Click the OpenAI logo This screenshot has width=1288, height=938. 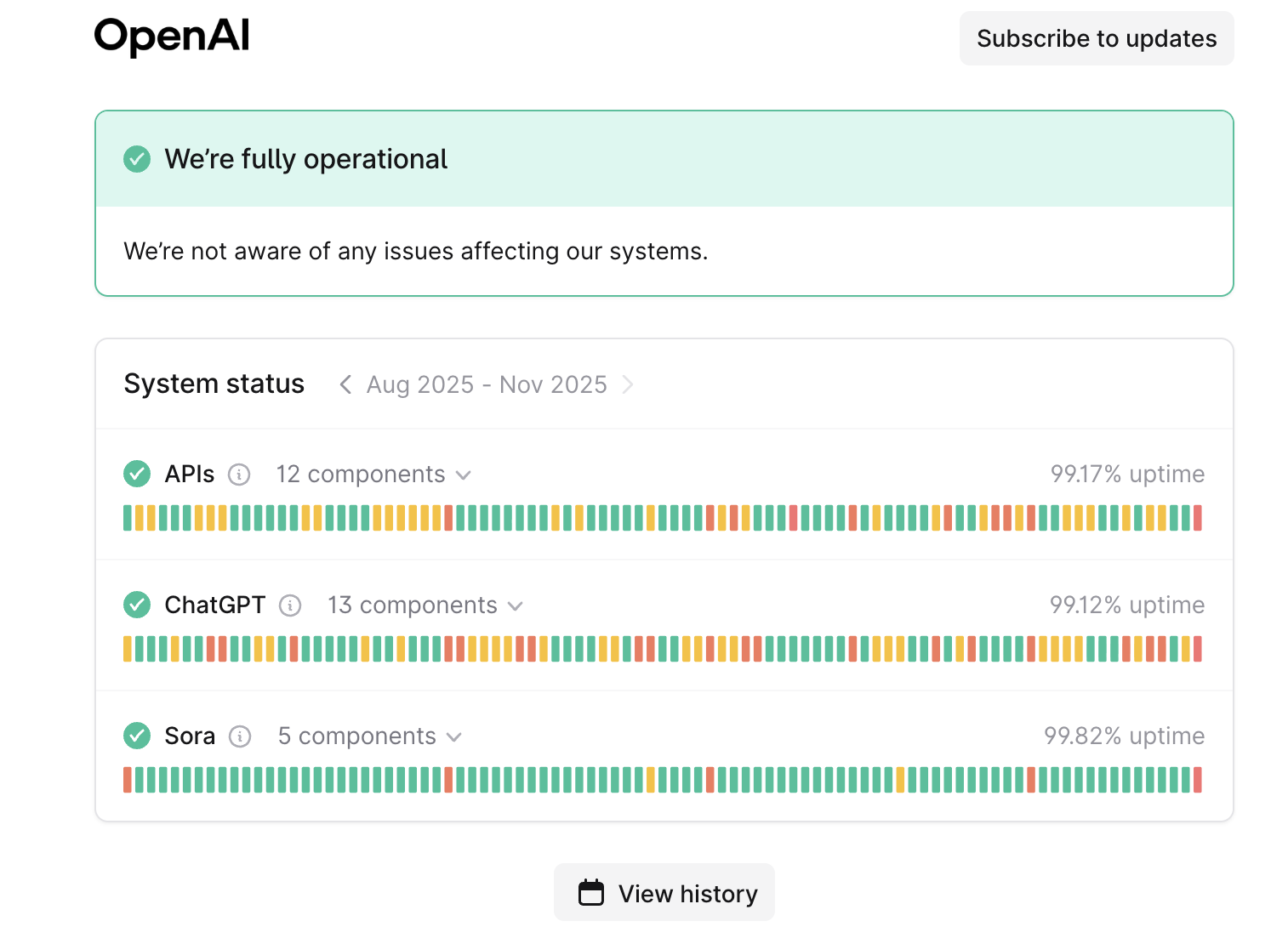pos(171,36)
